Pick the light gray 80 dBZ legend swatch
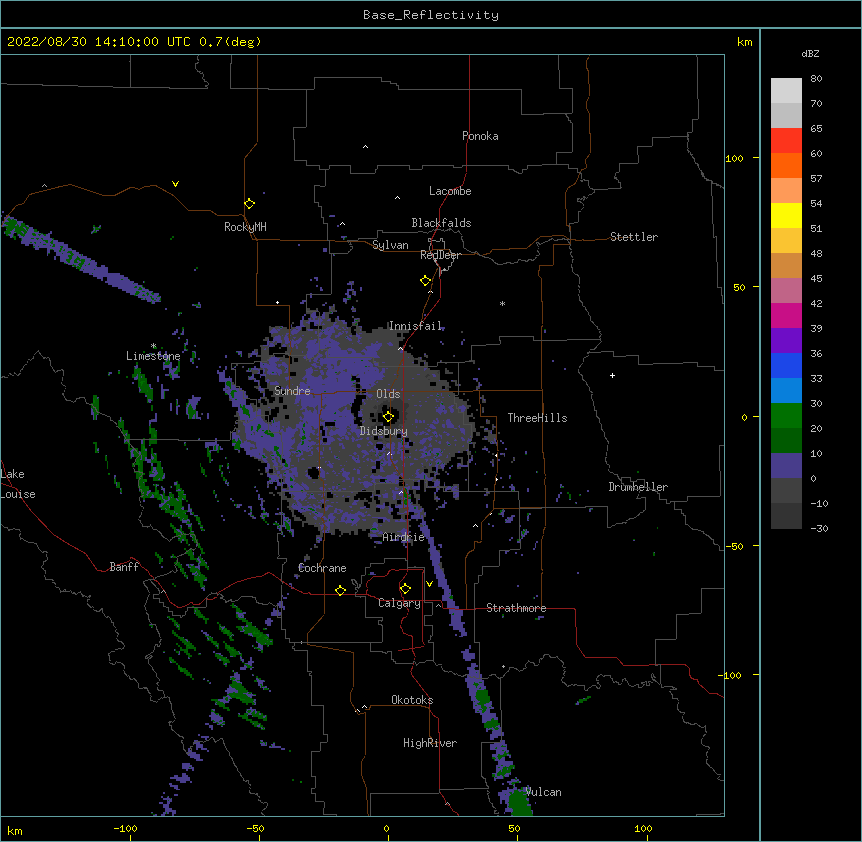The height and width of the screenshot is (842, 862). coord(786,90)
